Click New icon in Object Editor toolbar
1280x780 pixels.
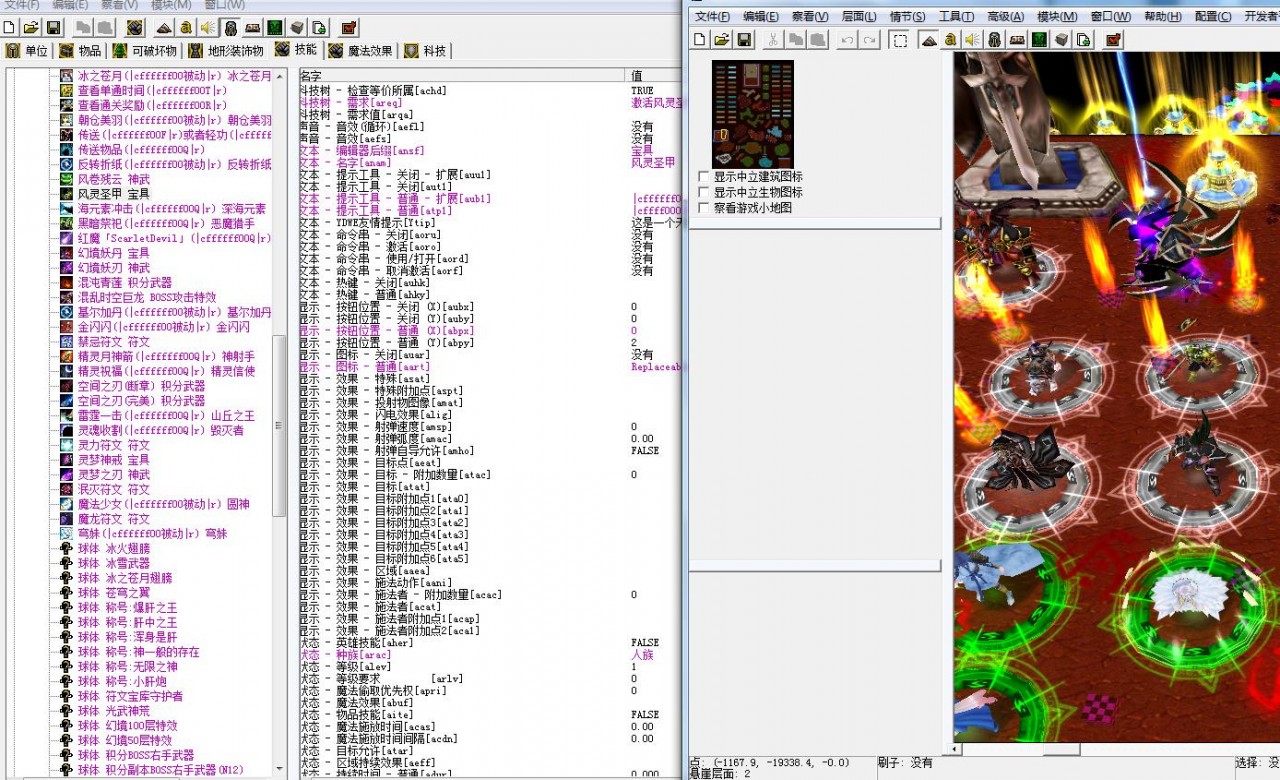pyautogui.click(x=10, y=27)
